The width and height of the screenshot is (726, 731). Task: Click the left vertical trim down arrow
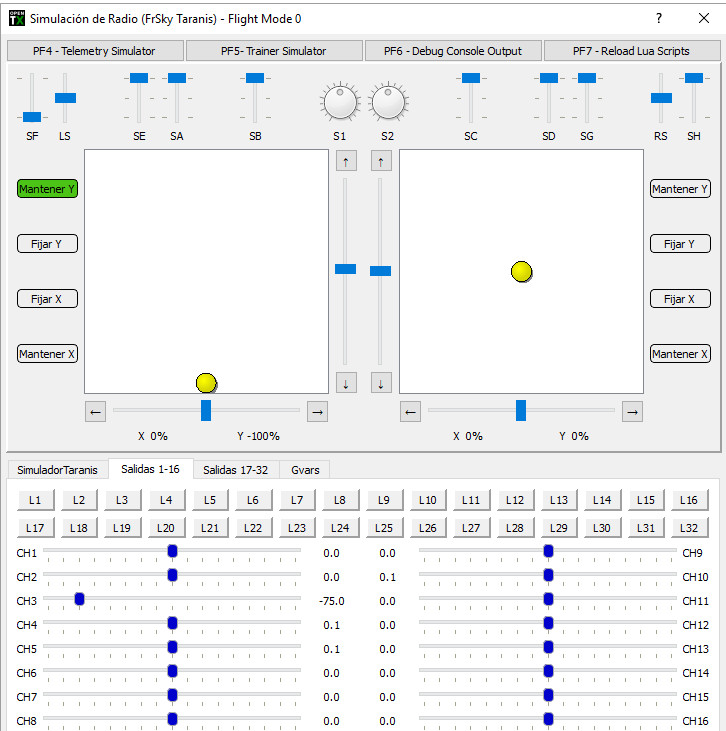[x=346, y=382]
